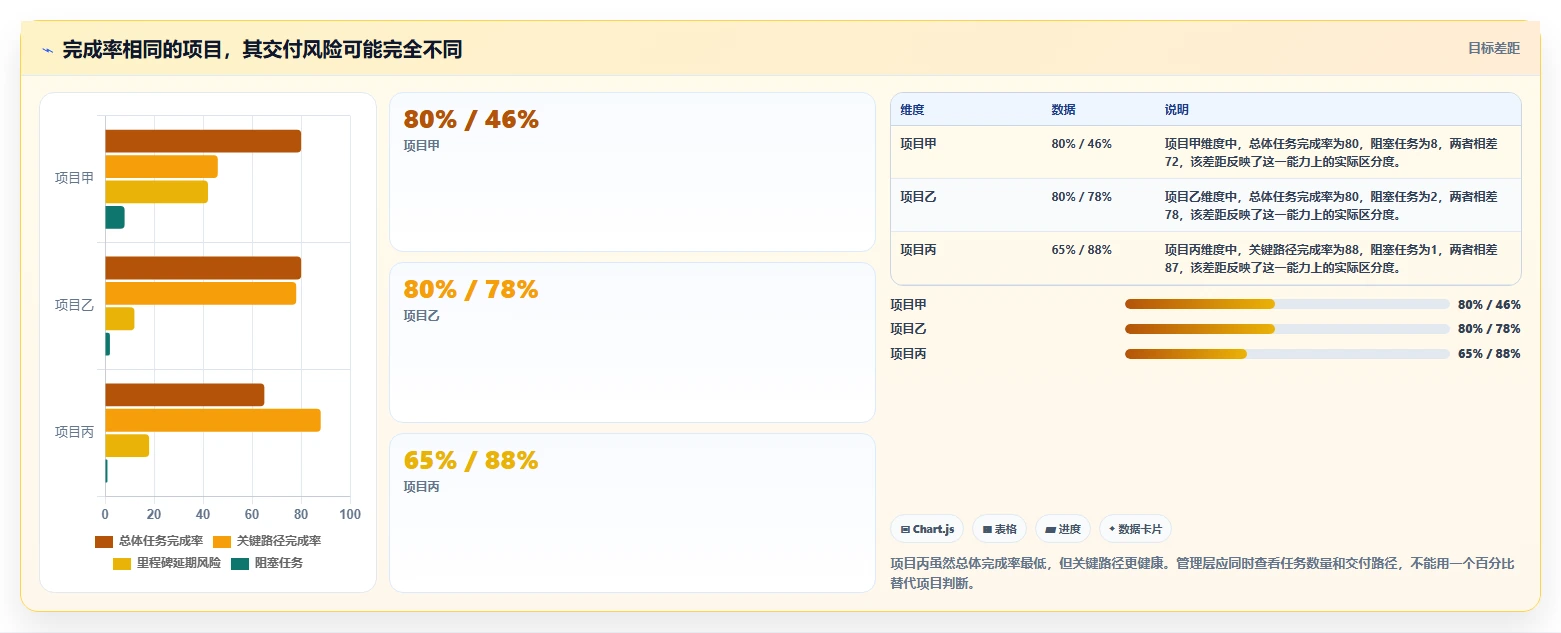Viewport: 1561px width, 633px height.
Task: Click the Chart.js chip icon
Action: (x=905, y=529)
